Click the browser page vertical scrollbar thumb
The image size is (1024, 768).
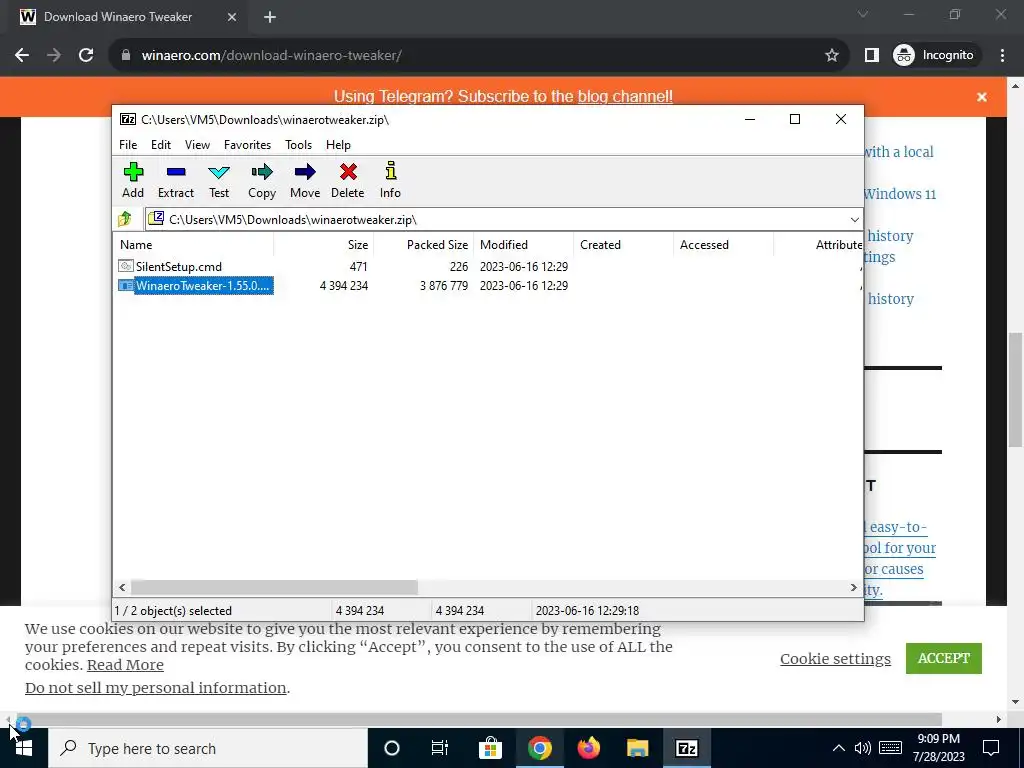pyautogui.click(x=1015, y=390)
